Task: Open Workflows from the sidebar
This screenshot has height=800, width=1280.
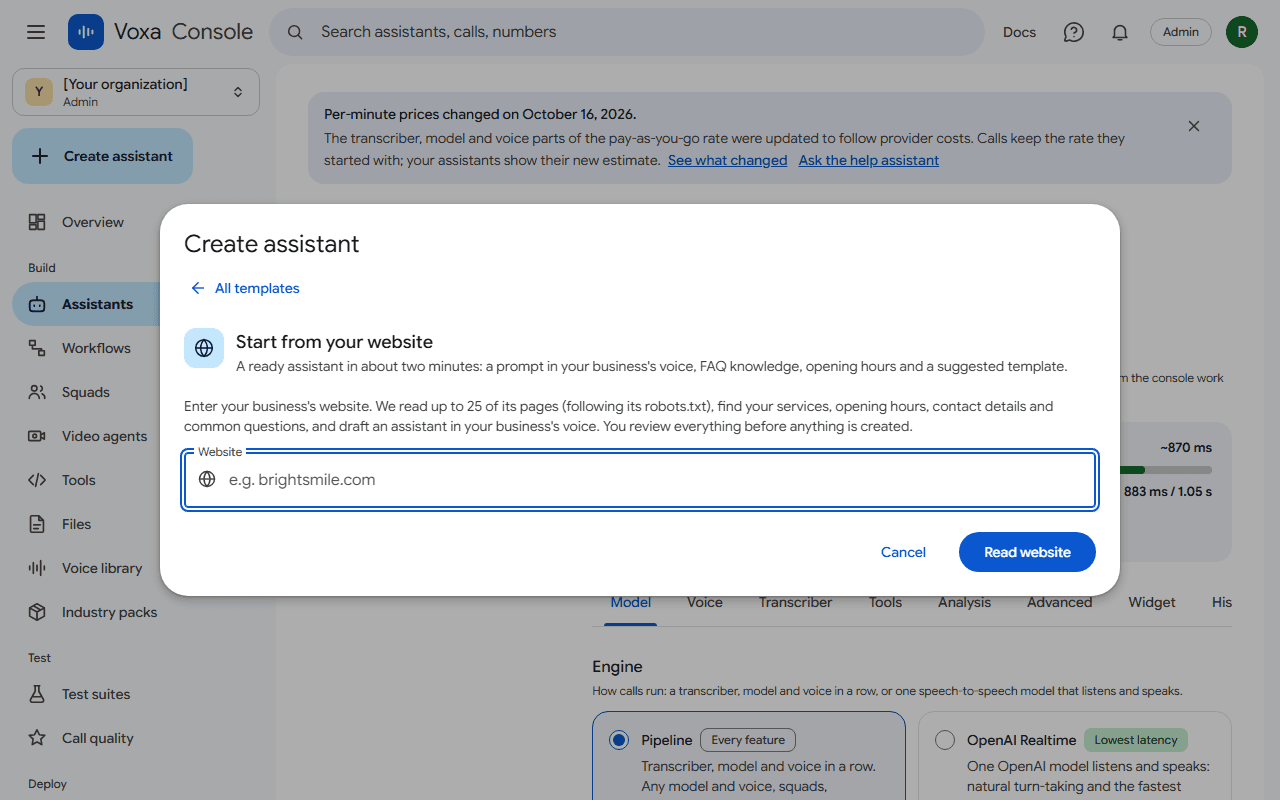Action: click(x=86, y=348)
